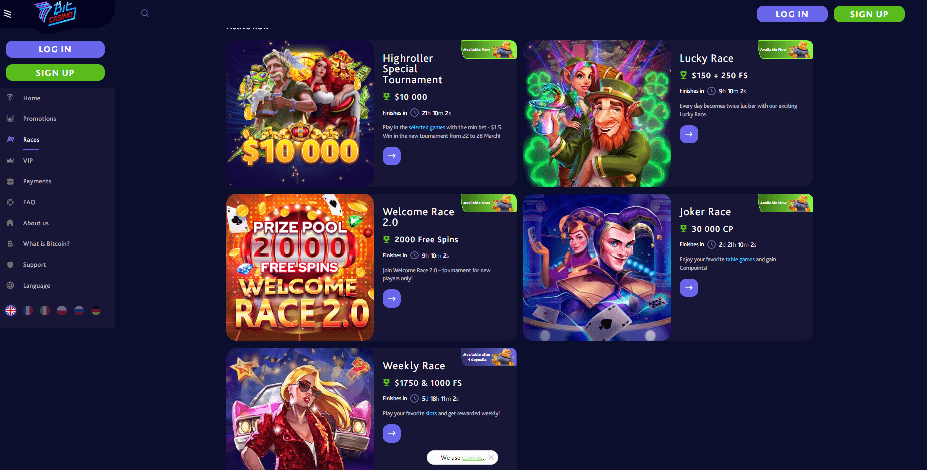The image size is (927, 470).
Task: Dismiss the cookies notice close icon
Action: 491,458
